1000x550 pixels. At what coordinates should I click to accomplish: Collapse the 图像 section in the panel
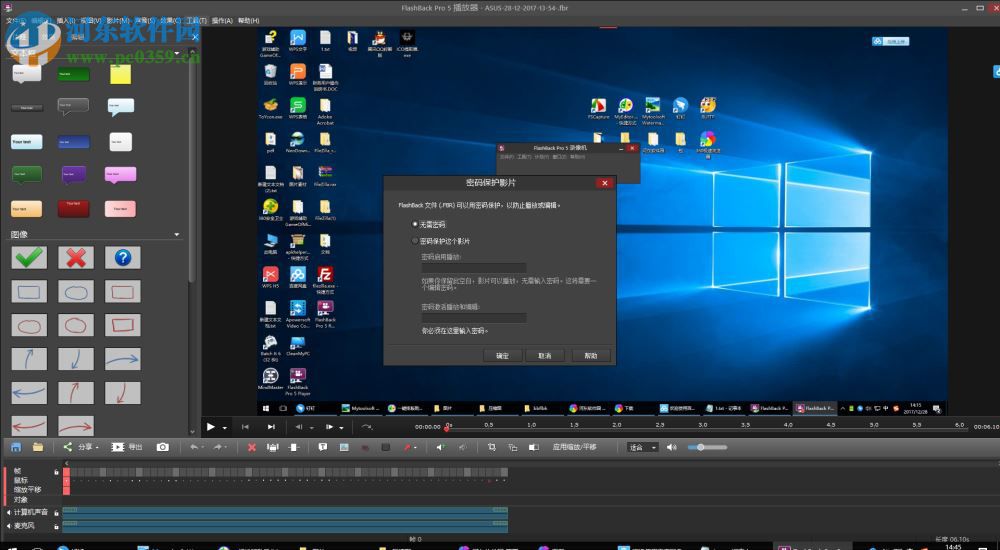(177, 235)
